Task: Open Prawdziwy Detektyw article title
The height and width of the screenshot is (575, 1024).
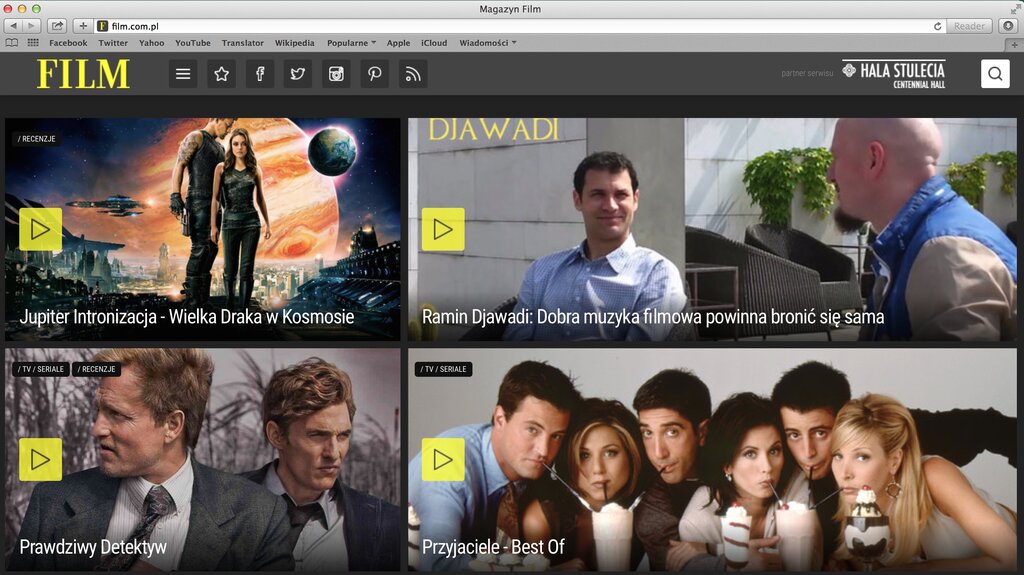Action: [x=93, y=547]
